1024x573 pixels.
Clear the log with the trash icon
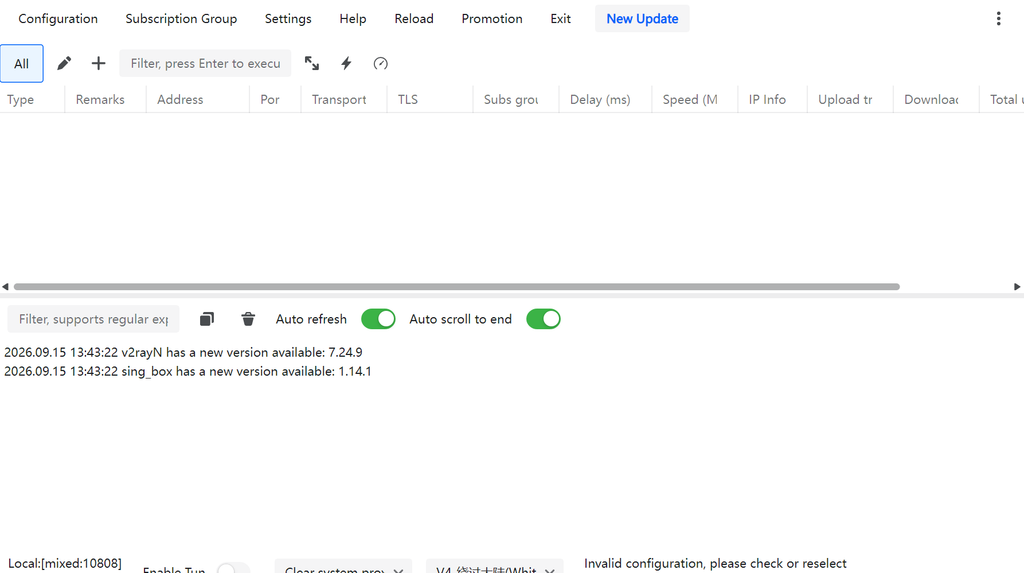pyautogui.click(x=248, y=319)
